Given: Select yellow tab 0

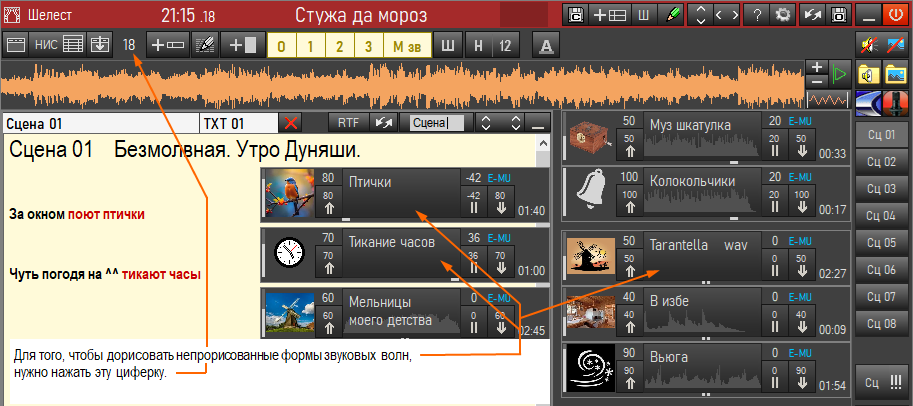Looking at the screenshot, I should click(282, 45).
